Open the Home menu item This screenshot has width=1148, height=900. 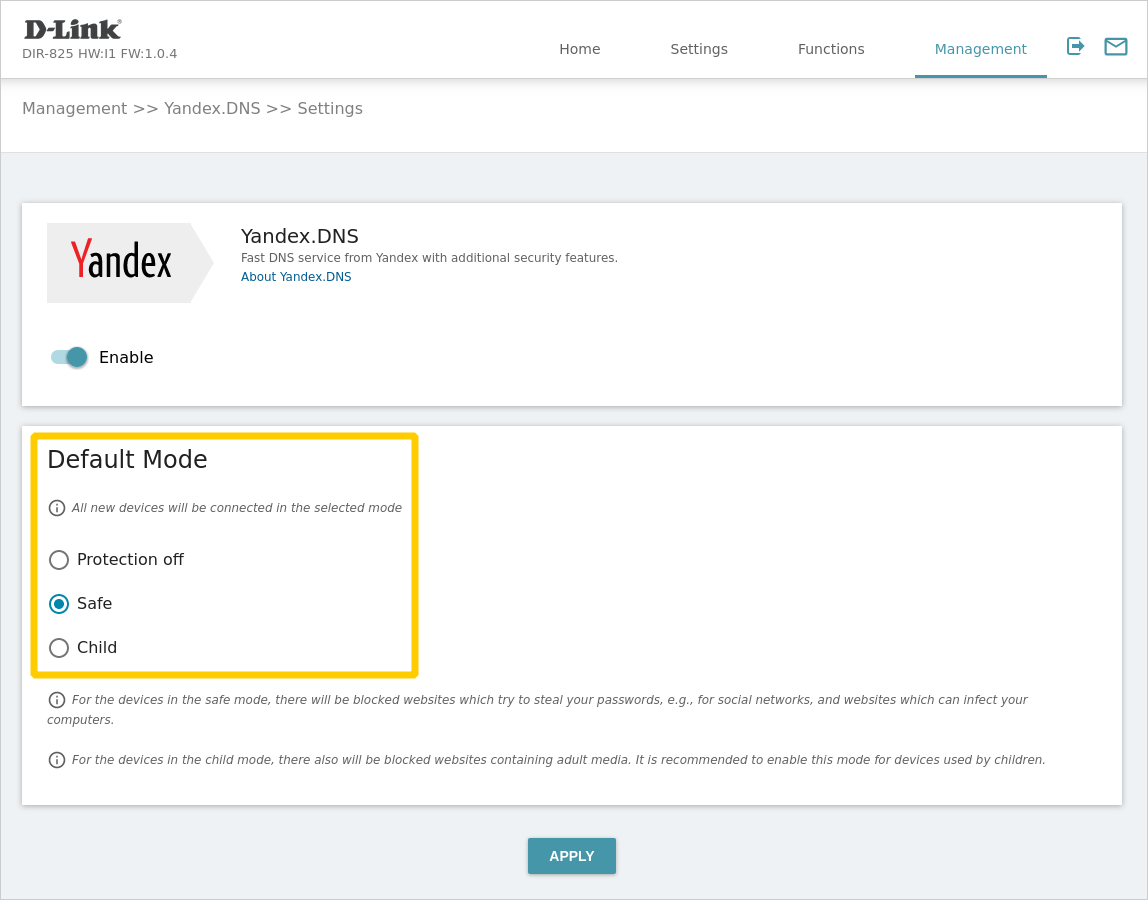(x=579, y=49)
